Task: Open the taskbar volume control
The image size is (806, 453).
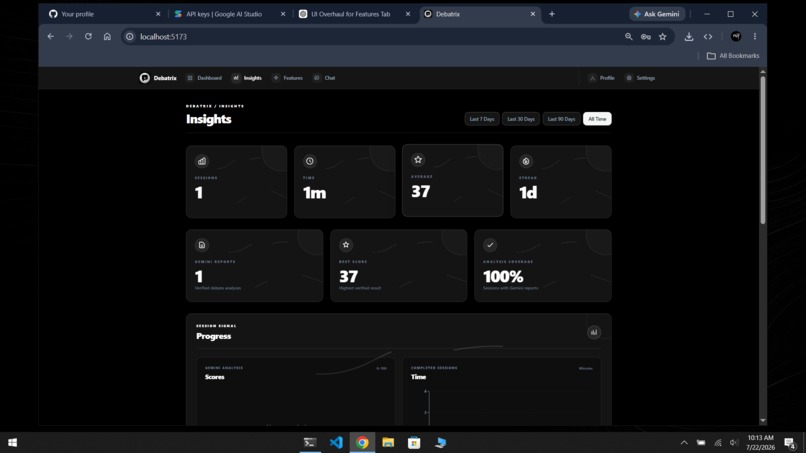Action: [734, 443]
